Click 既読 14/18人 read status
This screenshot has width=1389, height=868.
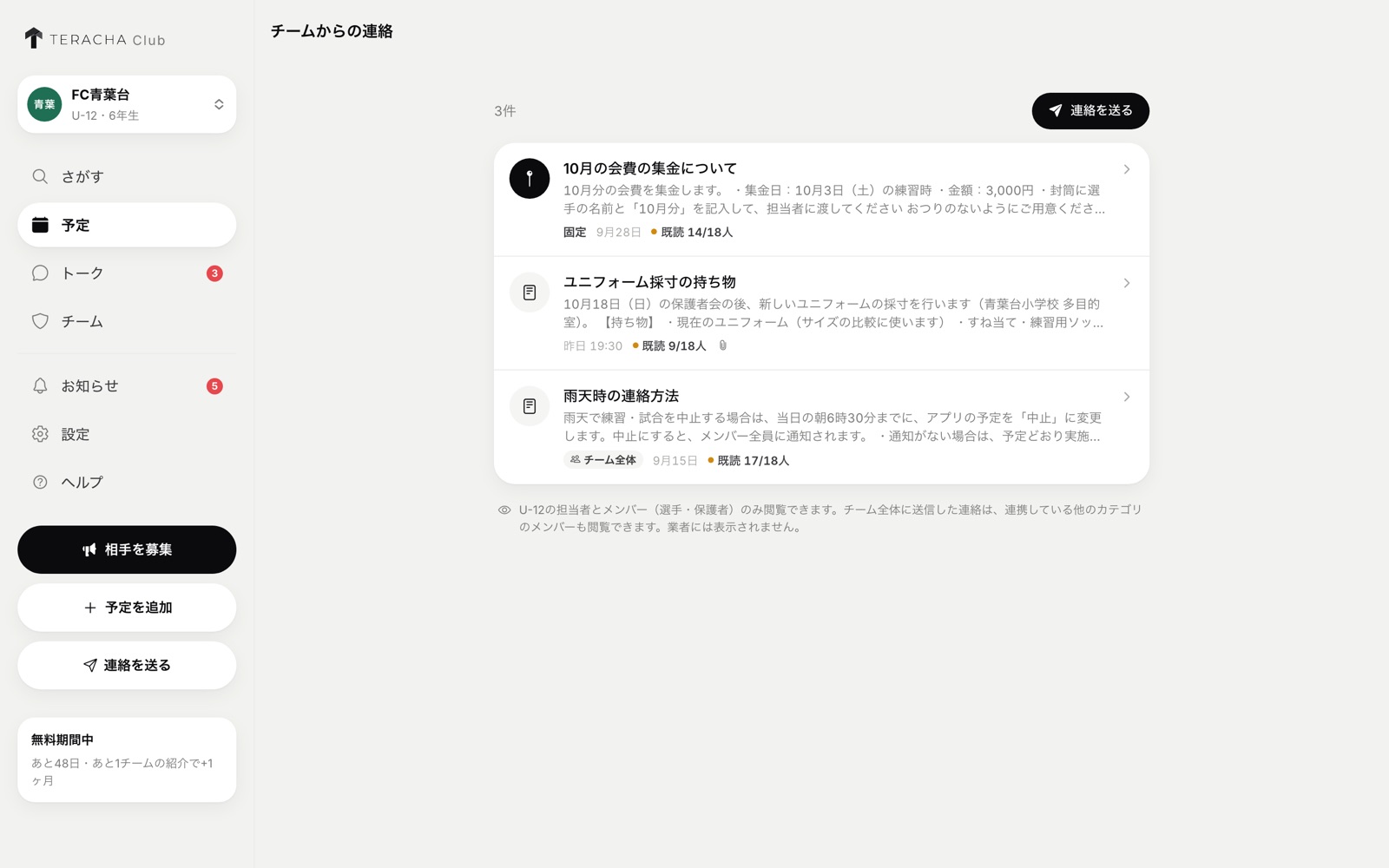(x=692, y=233)
